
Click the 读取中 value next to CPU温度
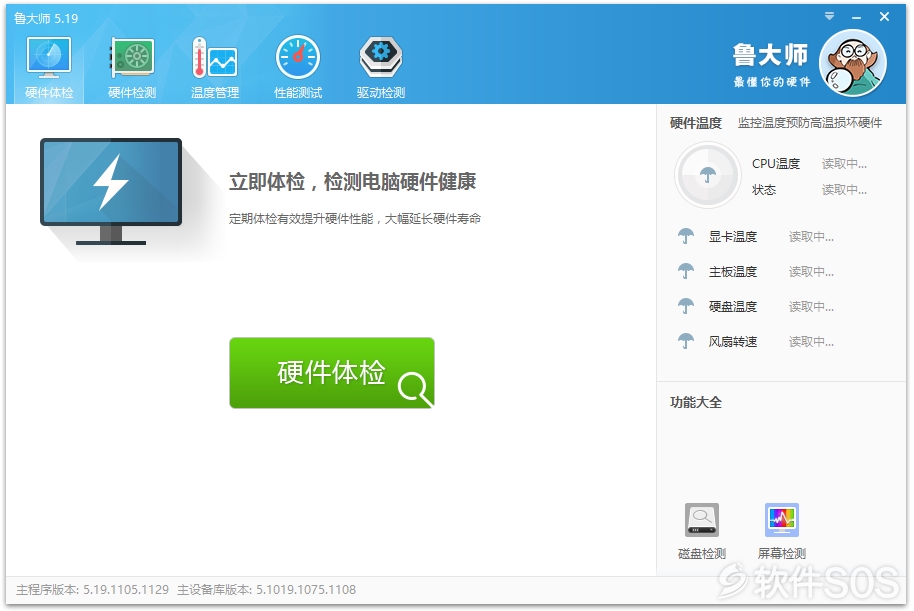tap(844, 164)
